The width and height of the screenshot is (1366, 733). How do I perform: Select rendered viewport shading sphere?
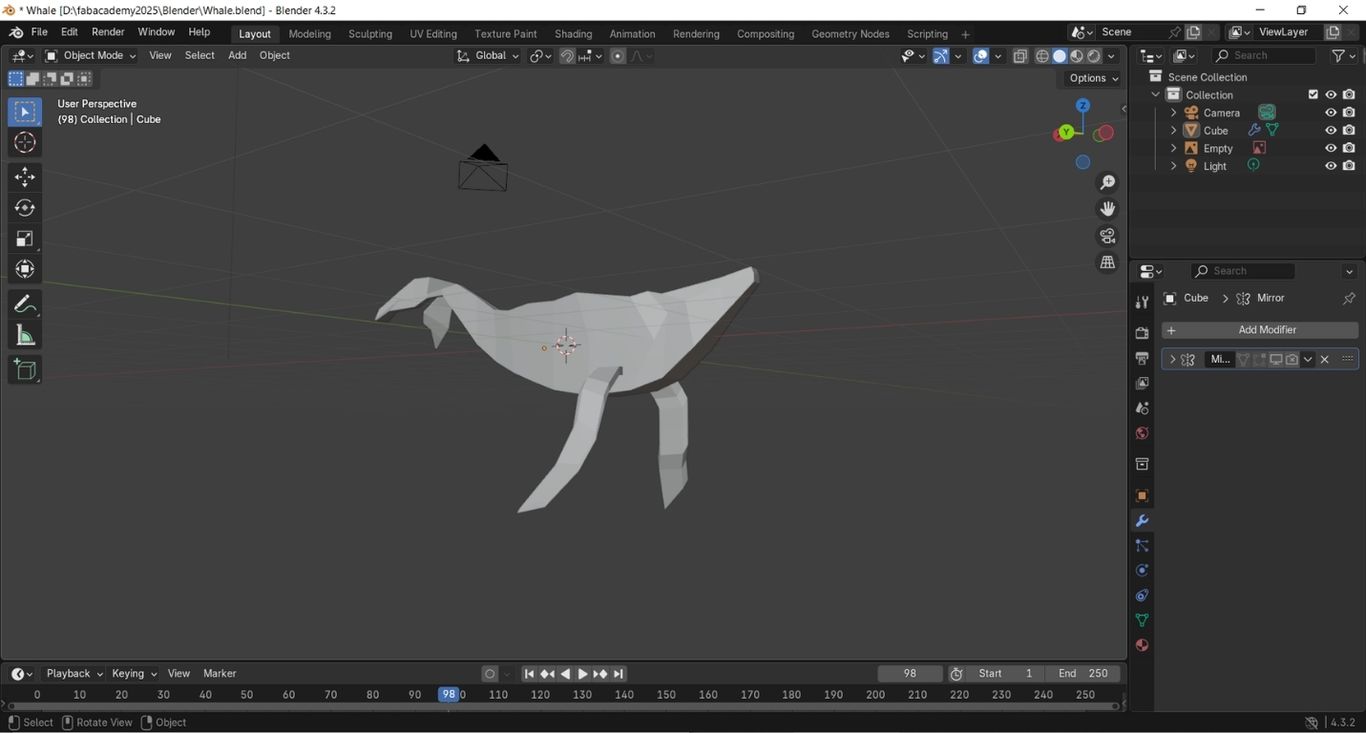coord(1094,56)
